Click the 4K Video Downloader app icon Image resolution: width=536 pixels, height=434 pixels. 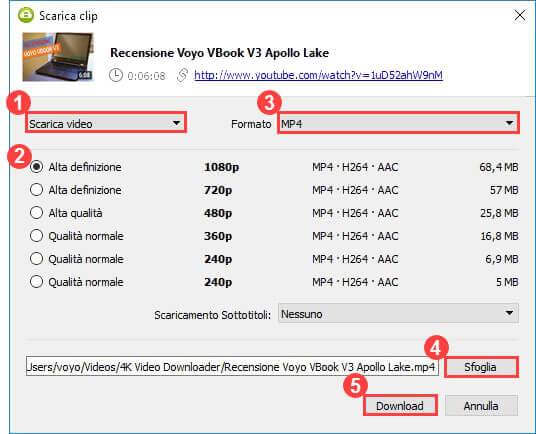(26, 15)
